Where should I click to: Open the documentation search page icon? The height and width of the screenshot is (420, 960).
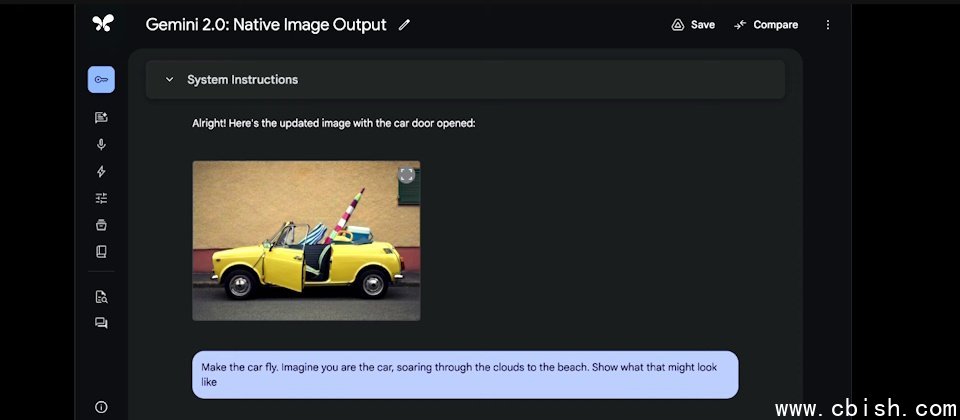(101, 297)
